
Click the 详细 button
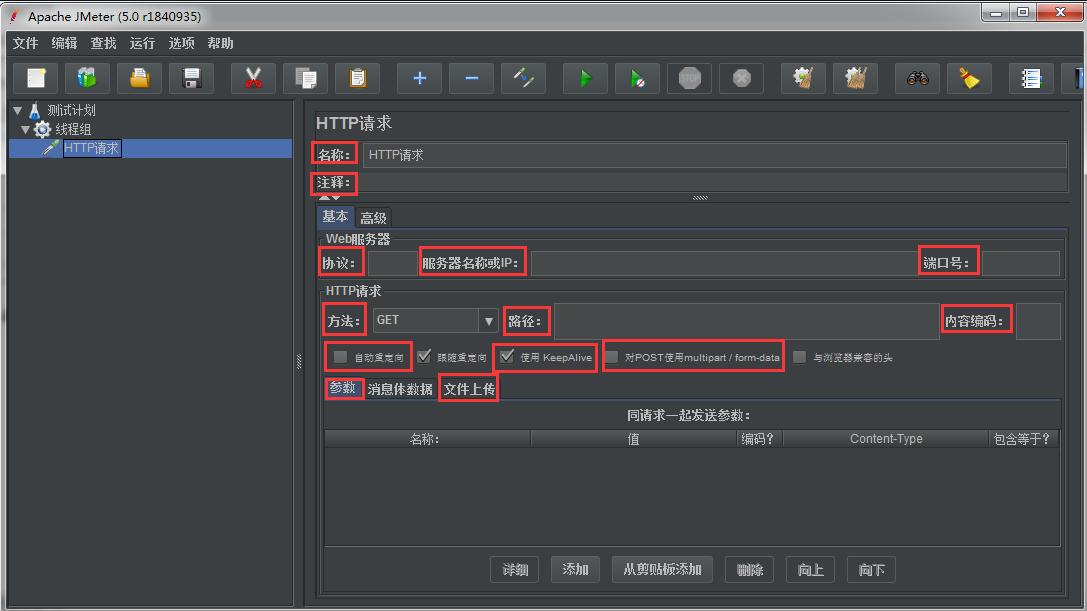515,569
